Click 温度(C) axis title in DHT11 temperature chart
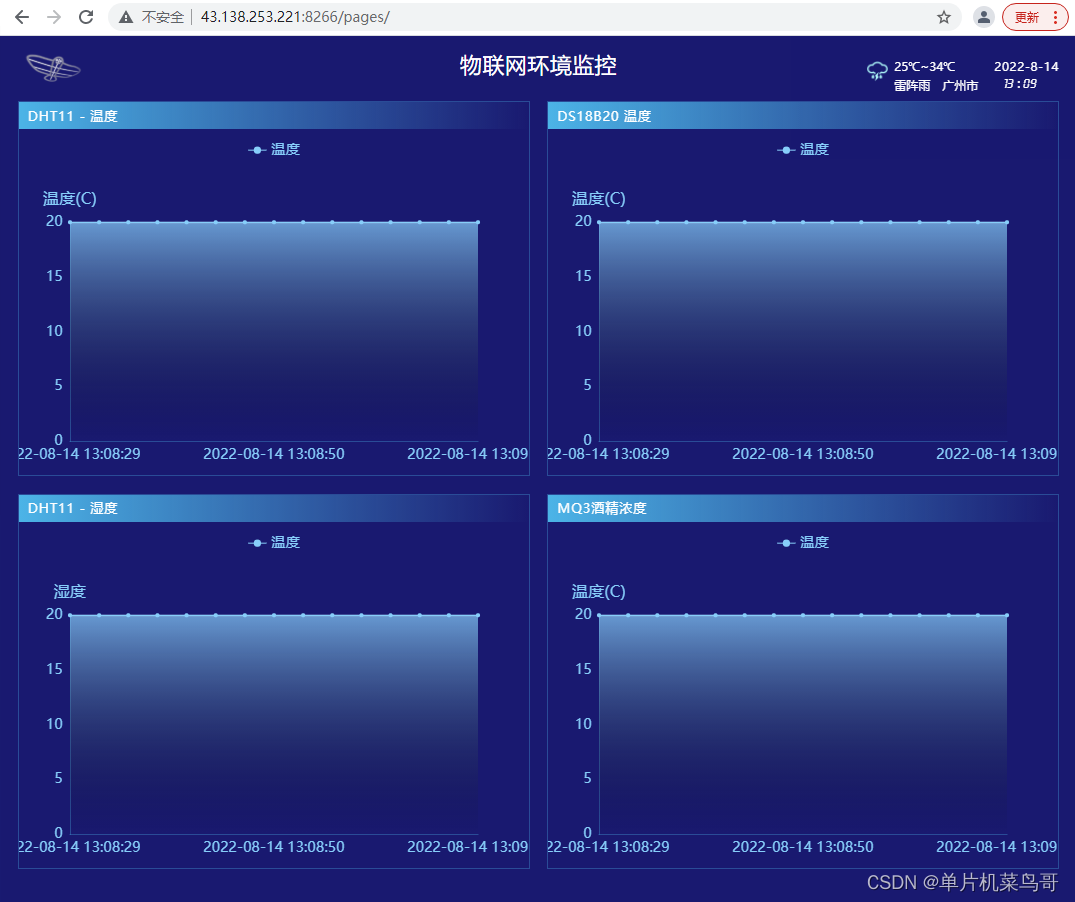 69,199
